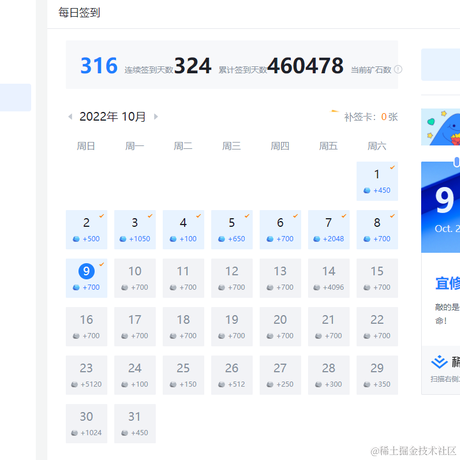Click the light blue button at top right
Image resolution: width=460 pixels, height=460 pixels.
point(440,65)
